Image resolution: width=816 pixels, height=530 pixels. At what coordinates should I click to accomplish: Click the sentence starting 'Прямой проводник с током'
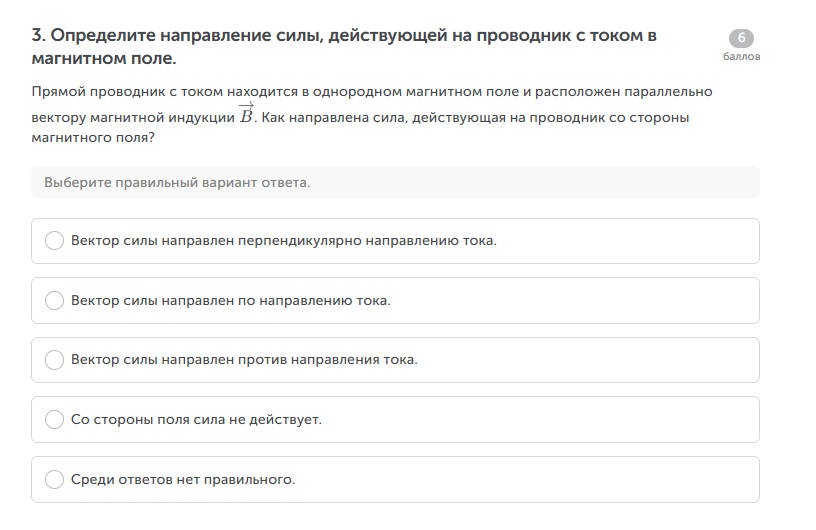click(370, 91)
